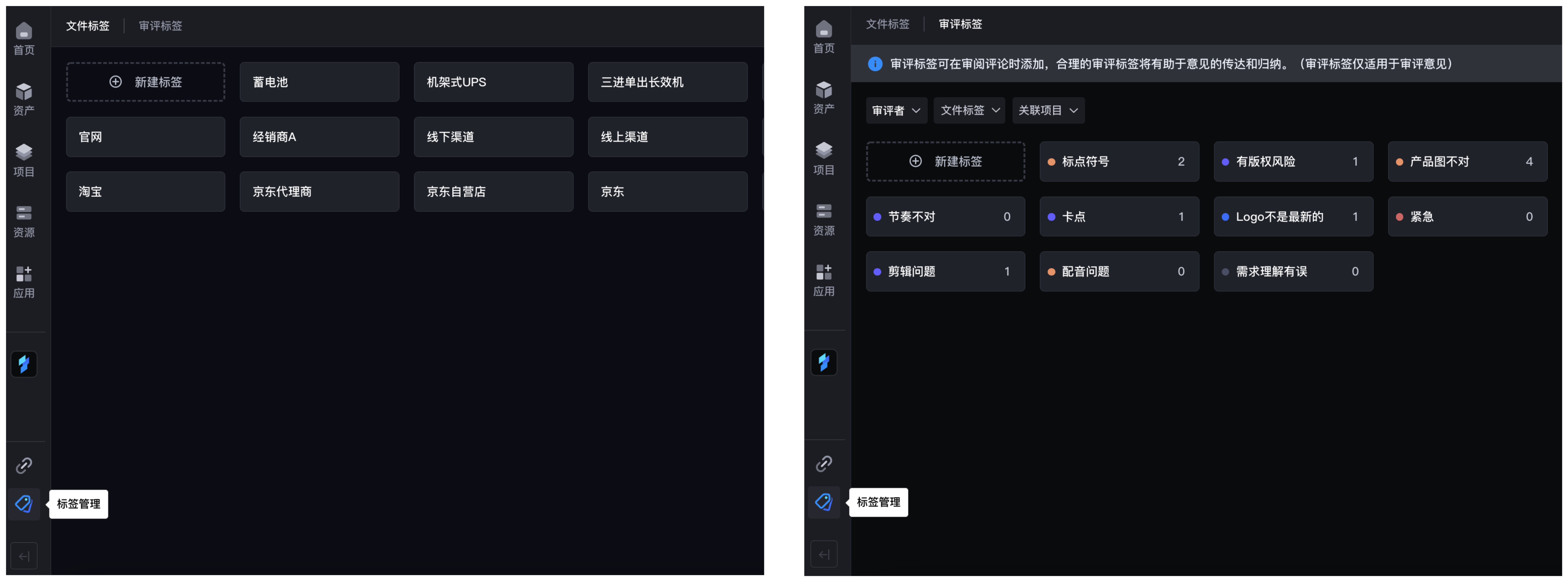Click 标签管理 tag icon in left window sidebar

[x=24, y=503]
